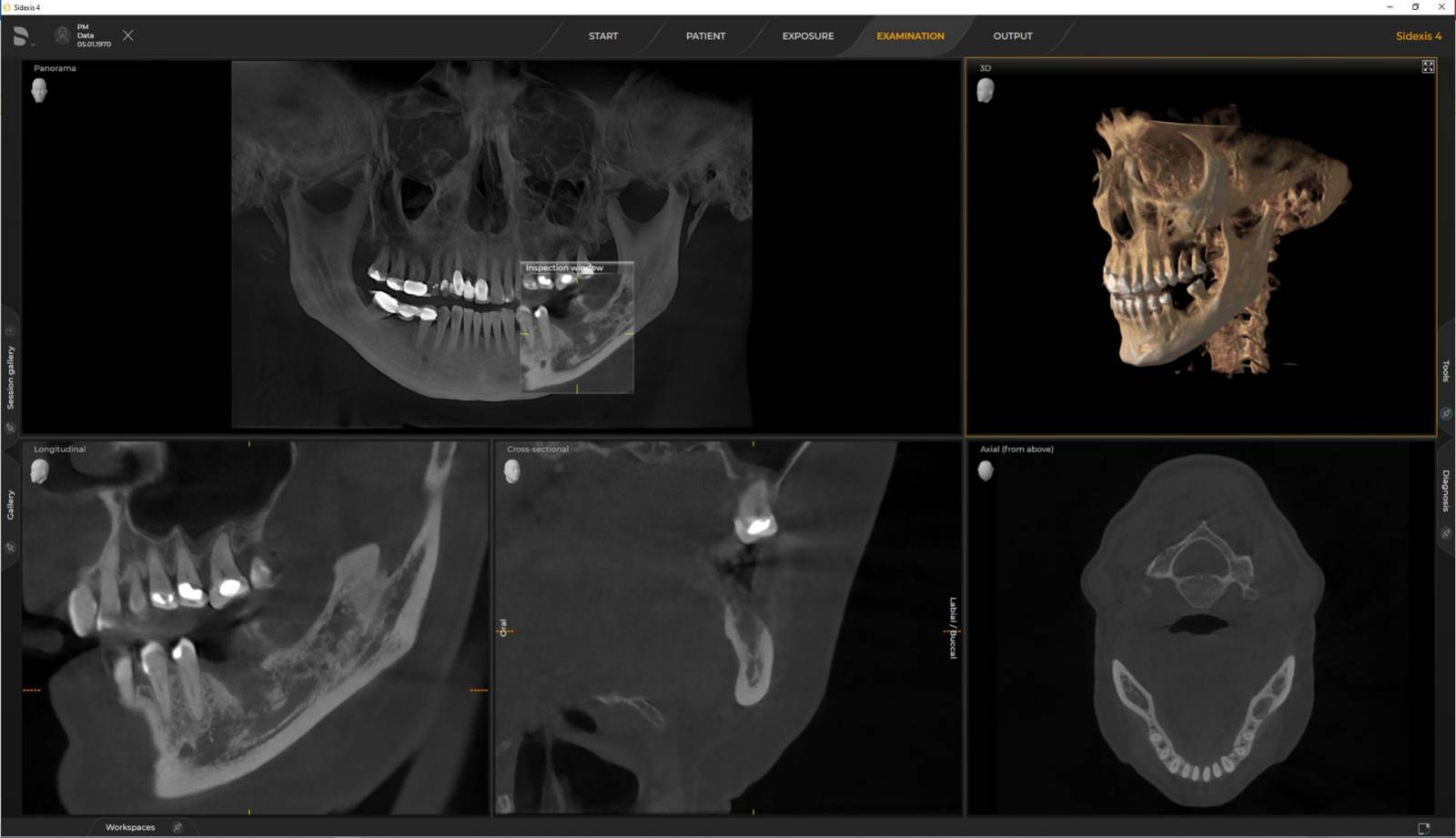Click the head orientation icon in 3D view
Viewport: 1456px width, 838px height.
(x=986, y=88)
